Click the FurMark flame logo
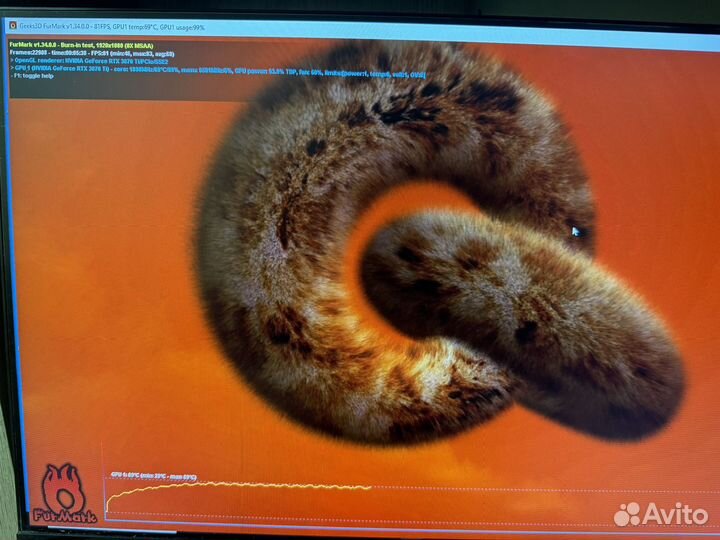This screenshot has width=720, height=540. 63,492
